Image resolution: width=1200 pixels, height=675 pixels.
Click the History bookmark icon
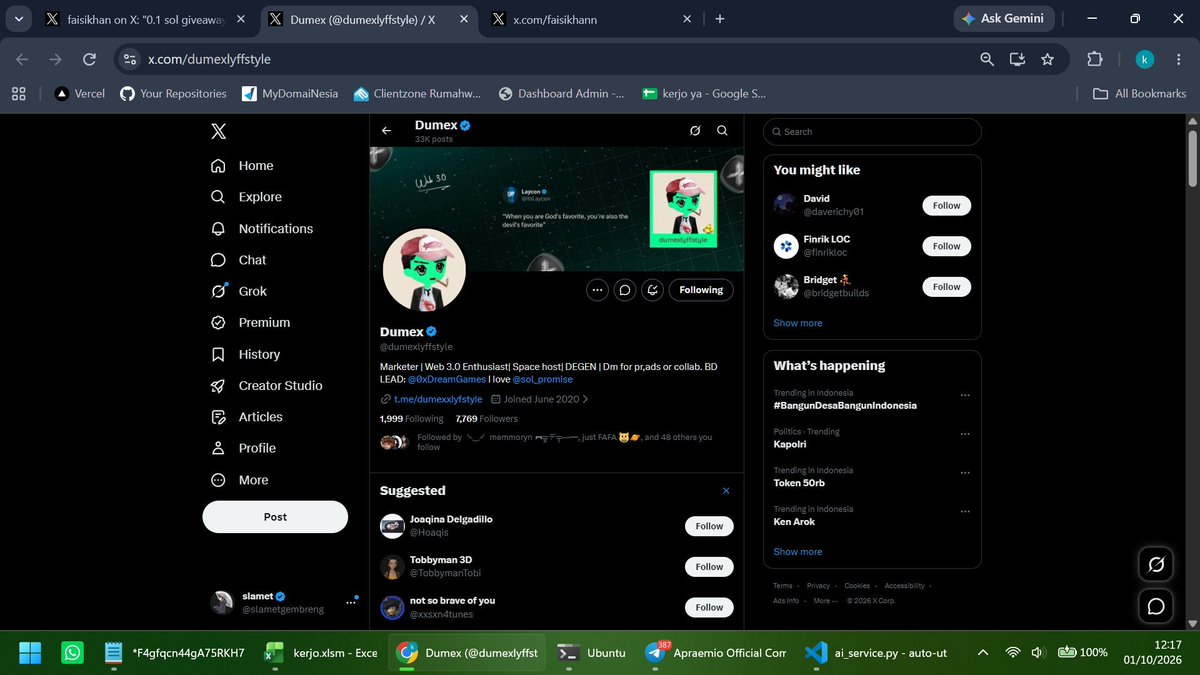coord(218,354)
